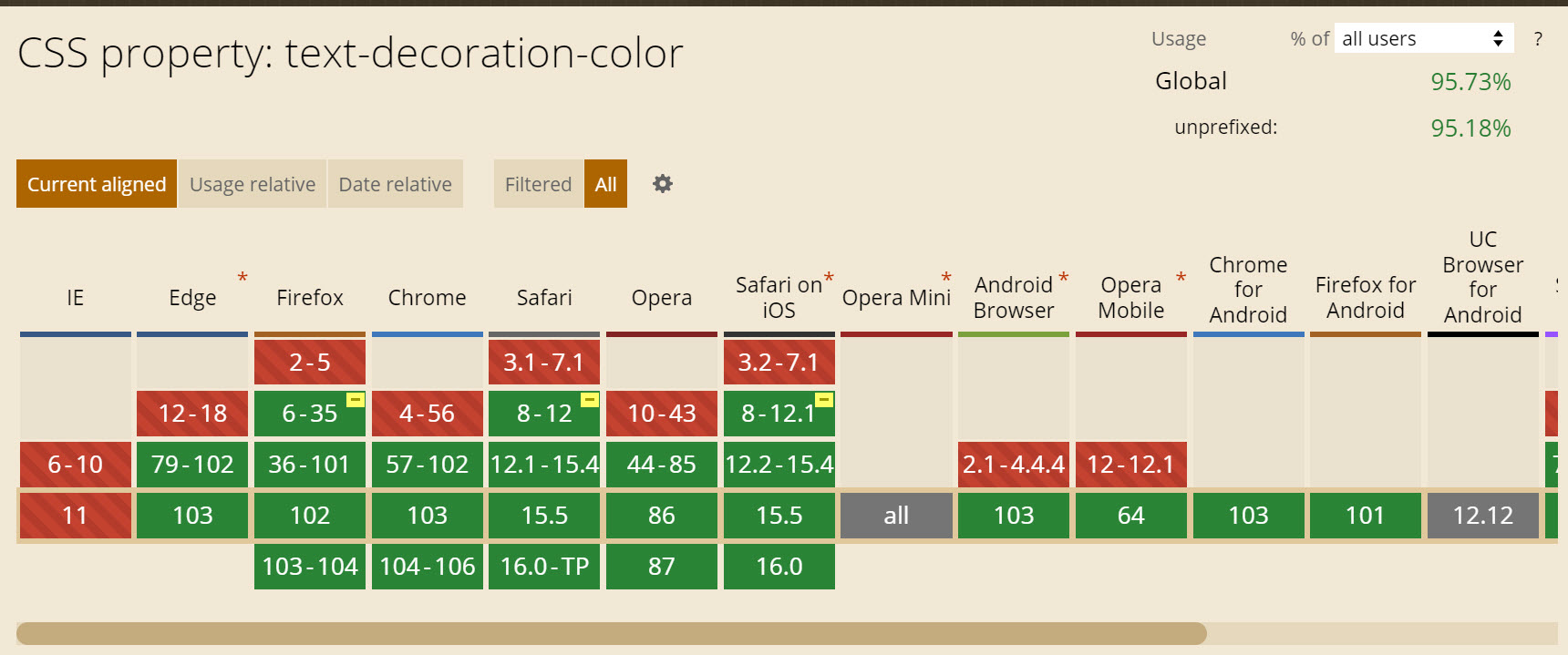Click the Edge column header
The width and height of the screenshot is (1568, 655).
coord(192,298)
